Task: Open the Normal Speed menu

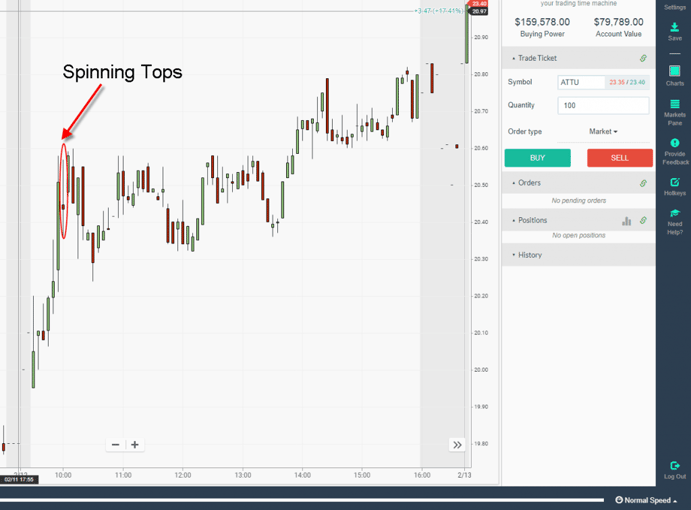Action: tap(646, 500)
